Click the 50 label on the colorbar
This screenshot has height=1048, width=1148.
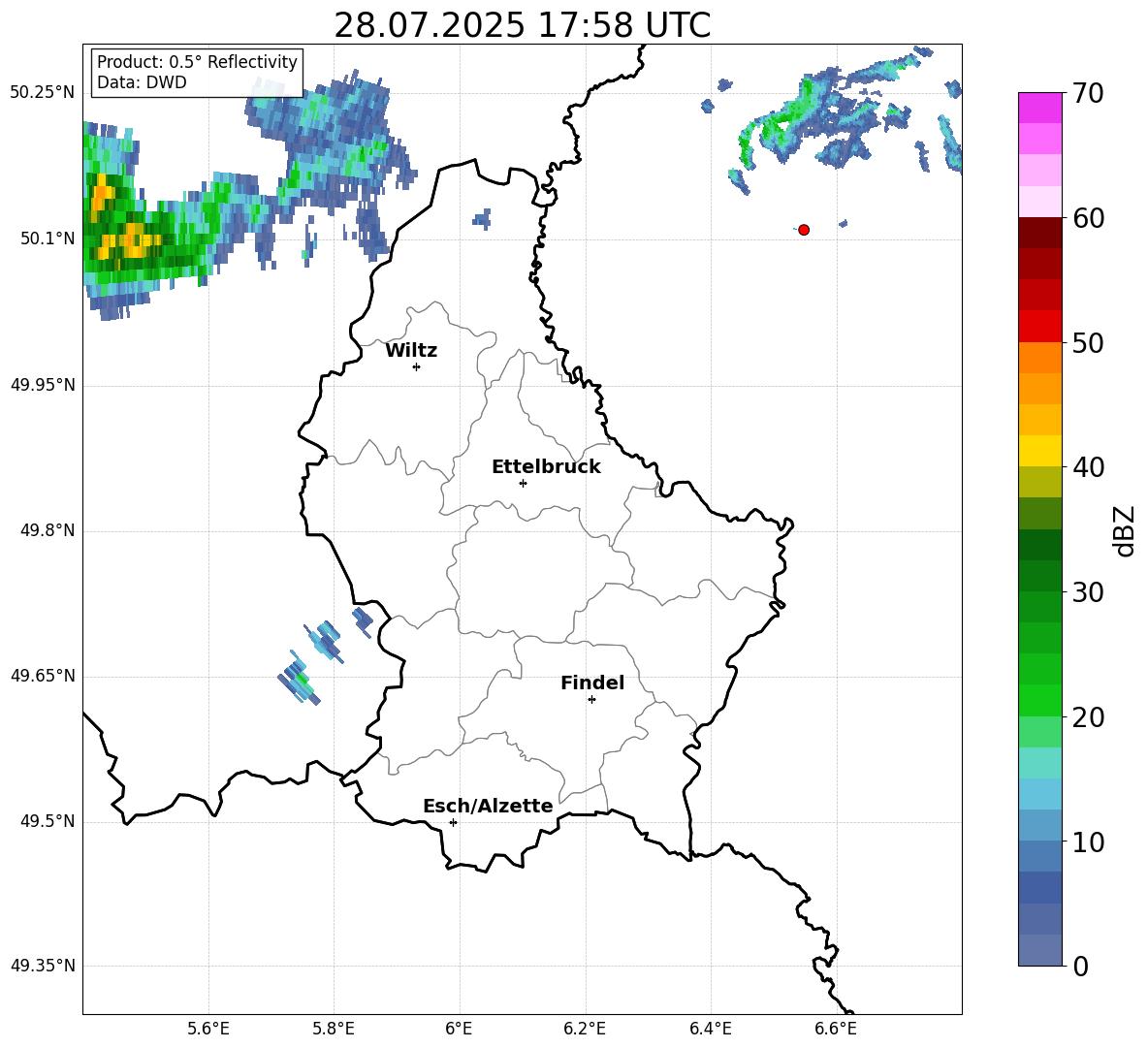[1088, 342]
